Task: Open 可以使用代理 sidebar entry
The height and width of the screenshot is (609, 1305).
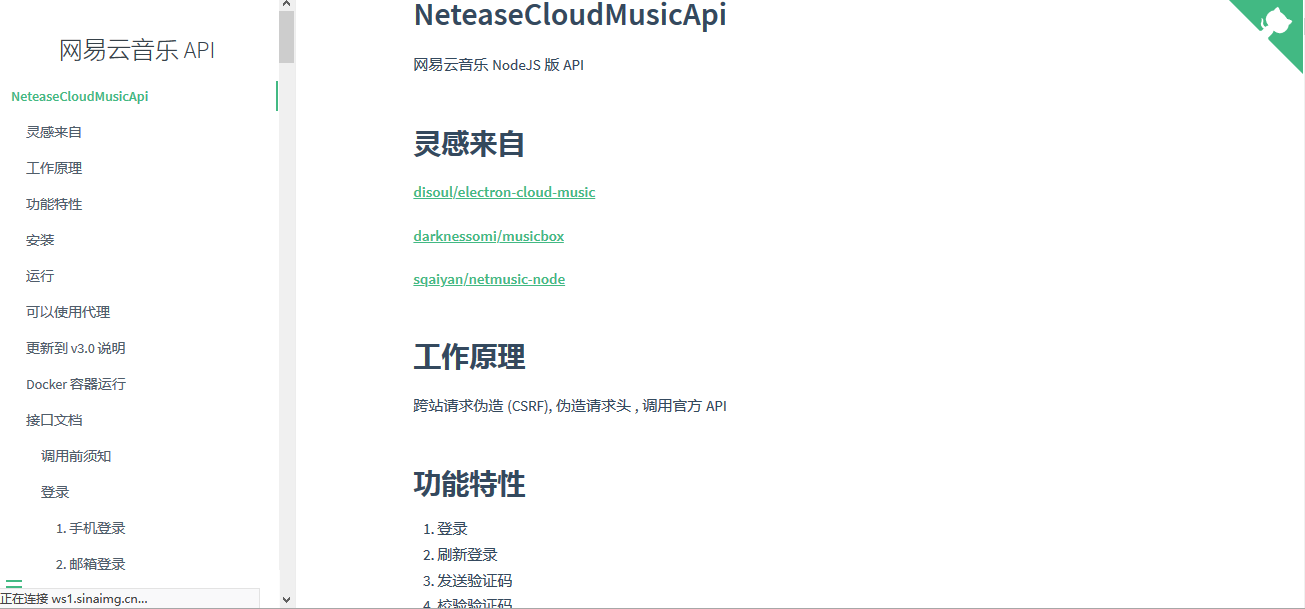Action: click(x=68, y=312)
